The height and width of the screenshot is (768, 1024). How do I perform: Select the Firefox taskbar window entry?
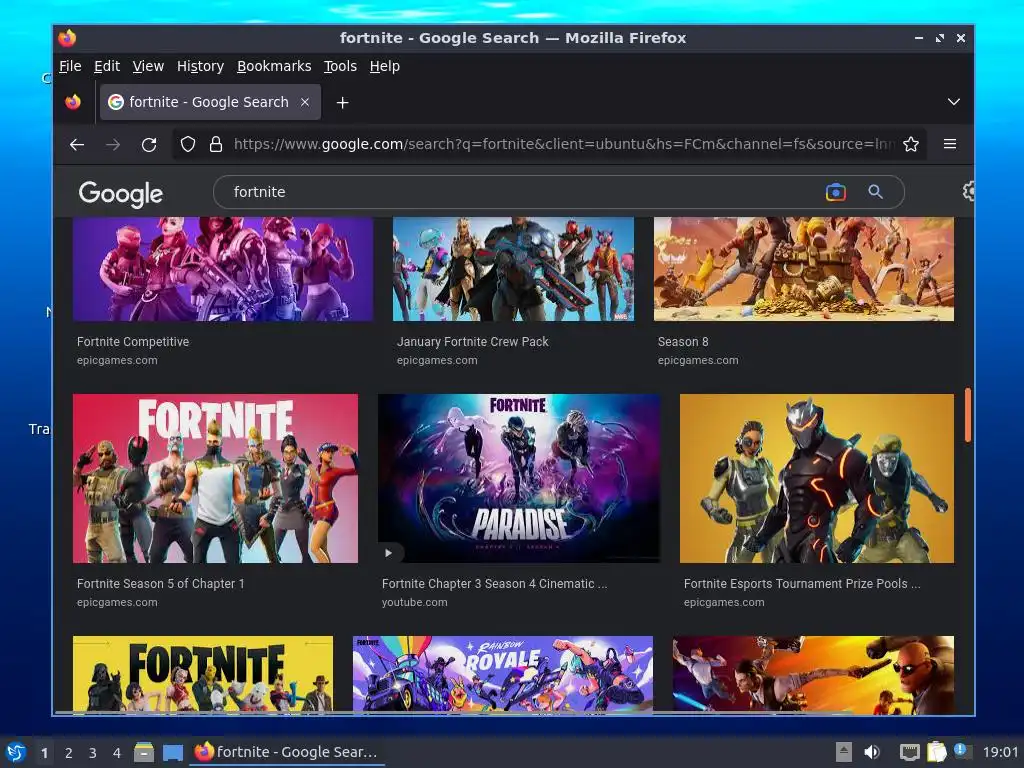coord(287,752)
